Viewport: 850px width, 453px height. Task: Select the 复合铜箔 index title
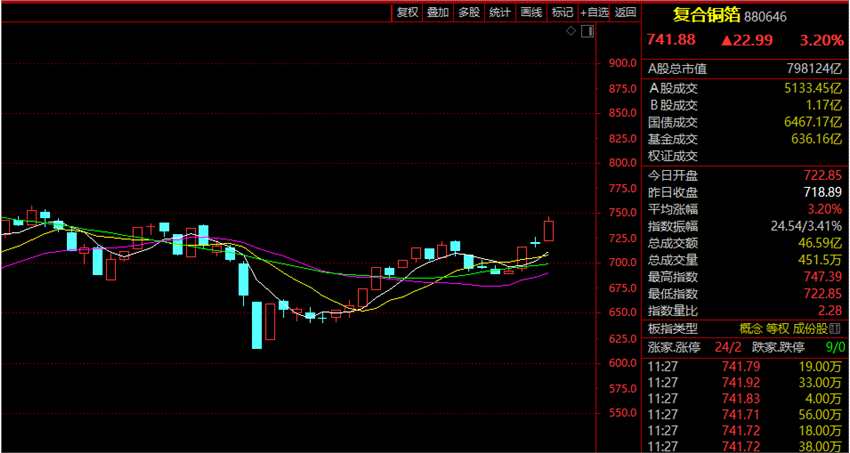tap(706, 15)
